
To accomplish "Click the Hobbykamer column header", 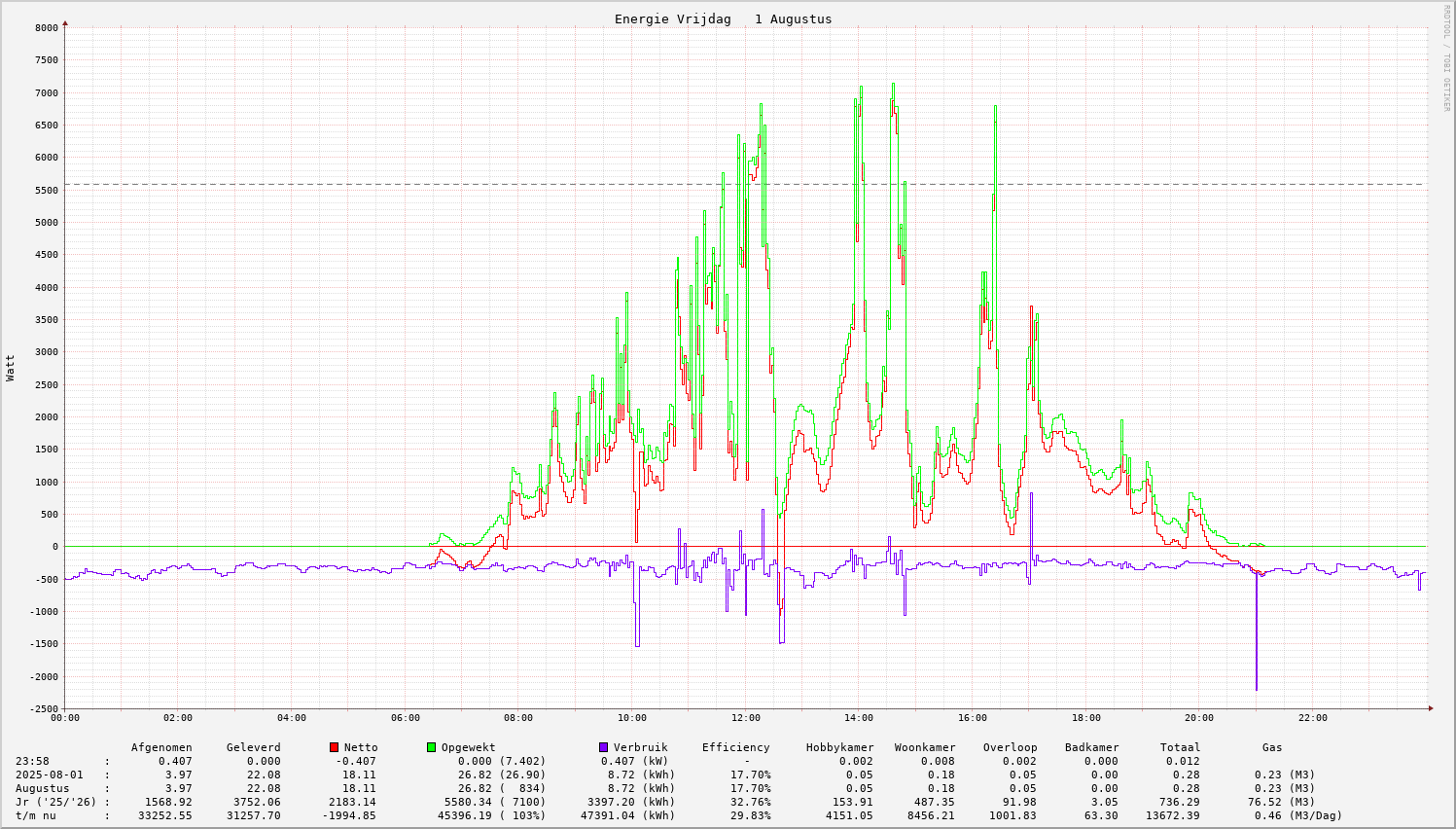I will [839, 747].
